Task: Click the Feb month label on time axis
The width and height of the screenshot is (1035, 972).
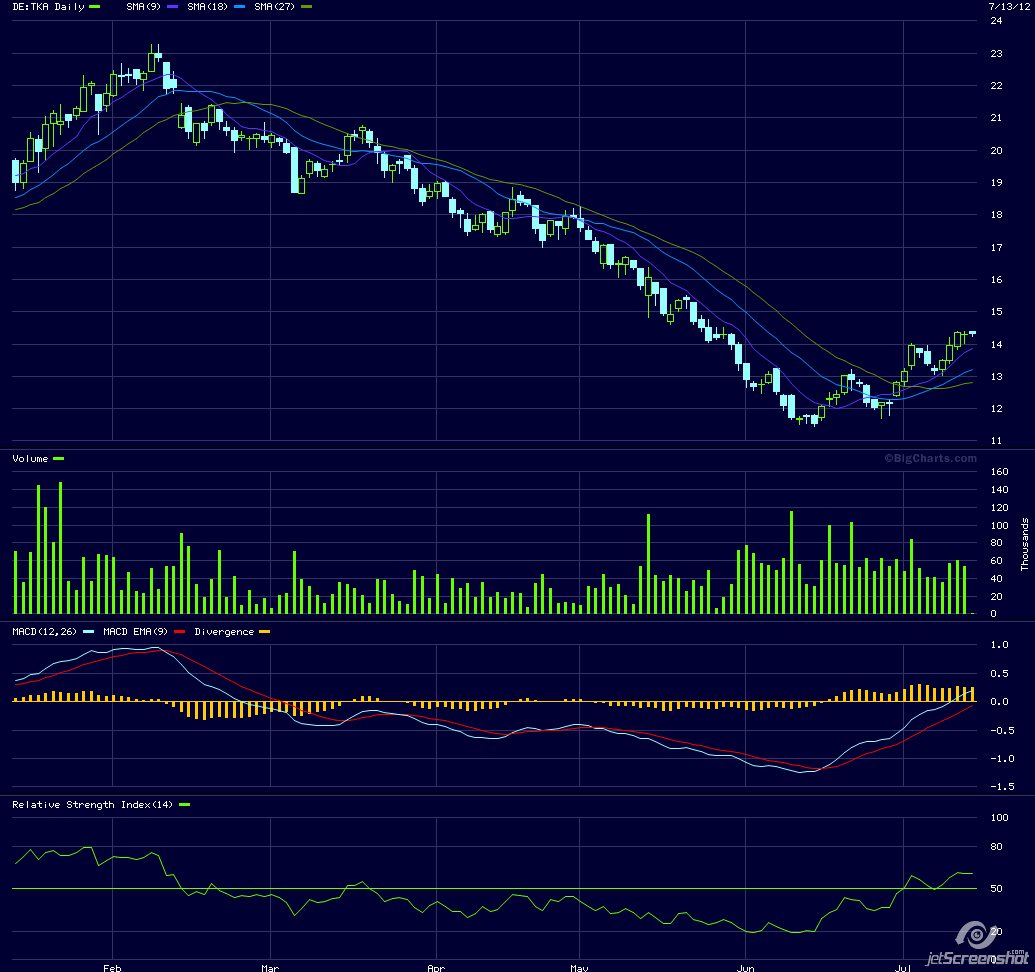Action: [112, 967]
